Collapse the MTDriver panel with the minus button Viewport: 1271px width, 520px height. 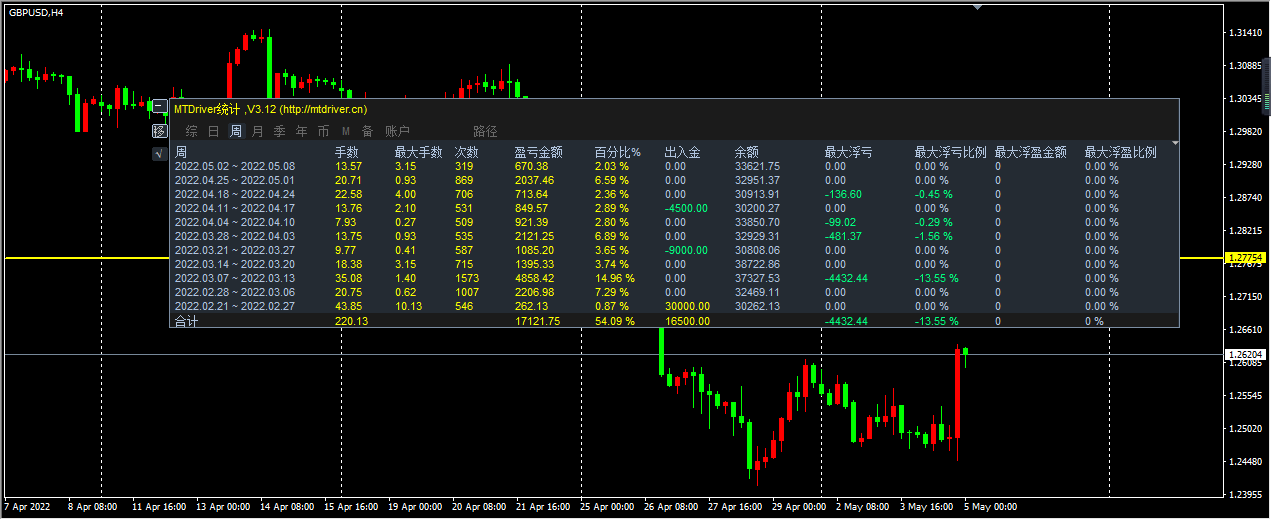tap(158, 105)
